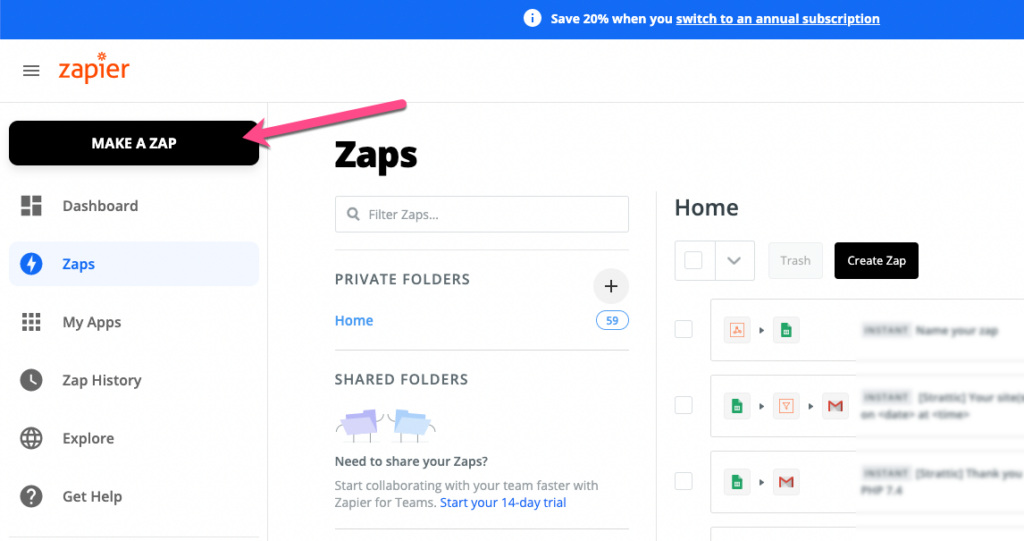The height and width of the screenshot is (541, 1024).
Task: Follow the switch to an annual subscription link
Action: pyautogui.click(x=778, y=19)
